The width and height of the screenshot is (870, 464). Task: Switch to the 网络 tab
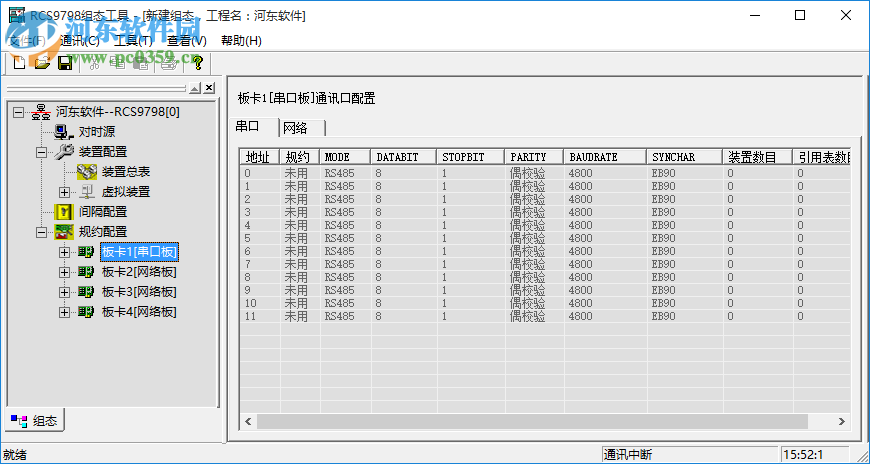tap(301, 128)
